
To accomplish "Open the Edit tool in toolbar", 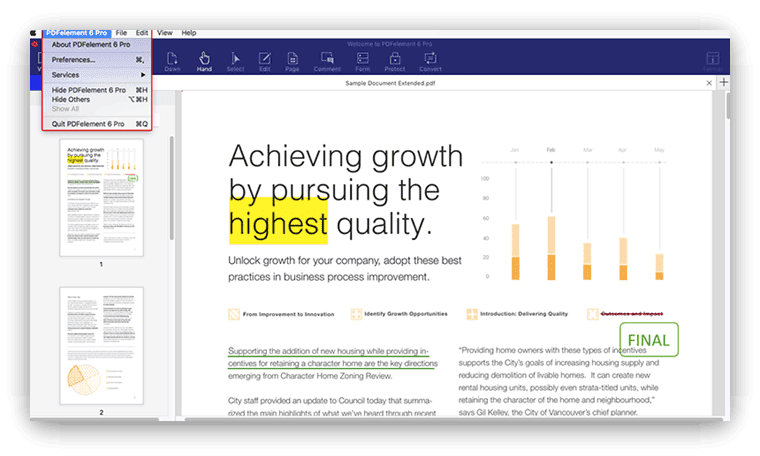I will (265, 61).
